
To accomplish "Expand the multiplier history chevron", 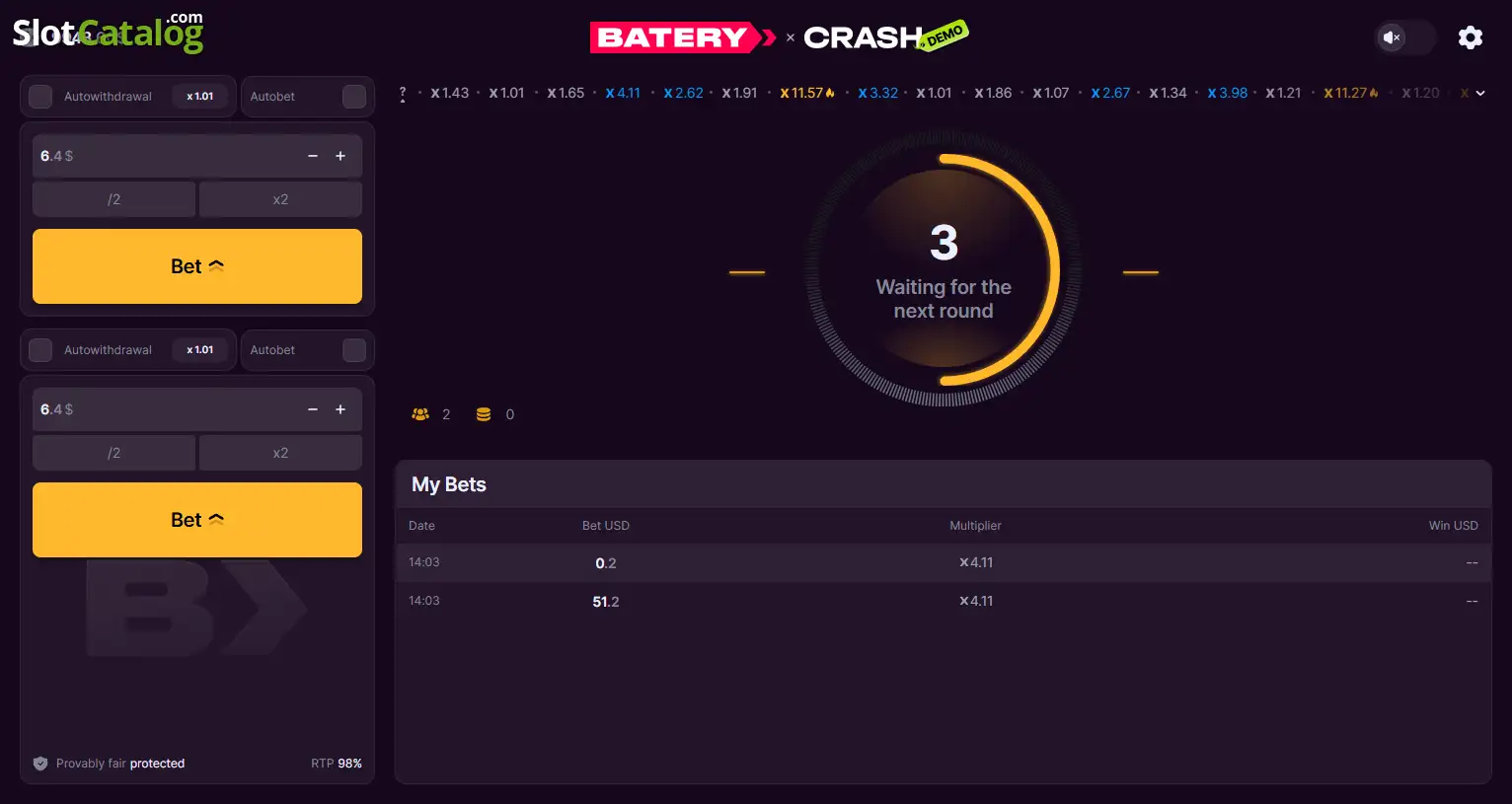I will [1479, 94].
